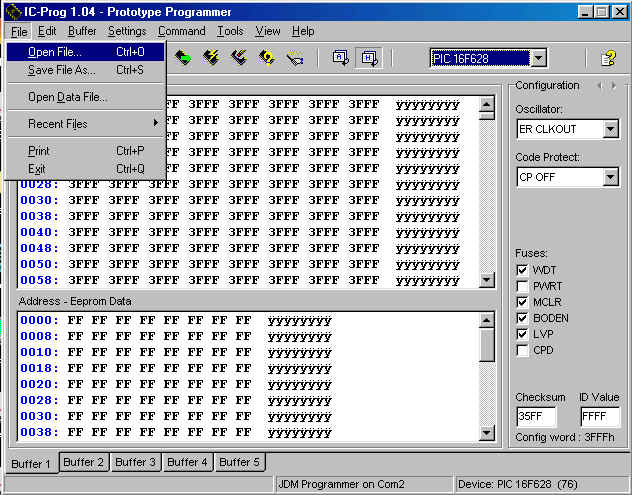Click Eeprom address 0038:
This screenshot has width=632, height=495.
point(39,433)
